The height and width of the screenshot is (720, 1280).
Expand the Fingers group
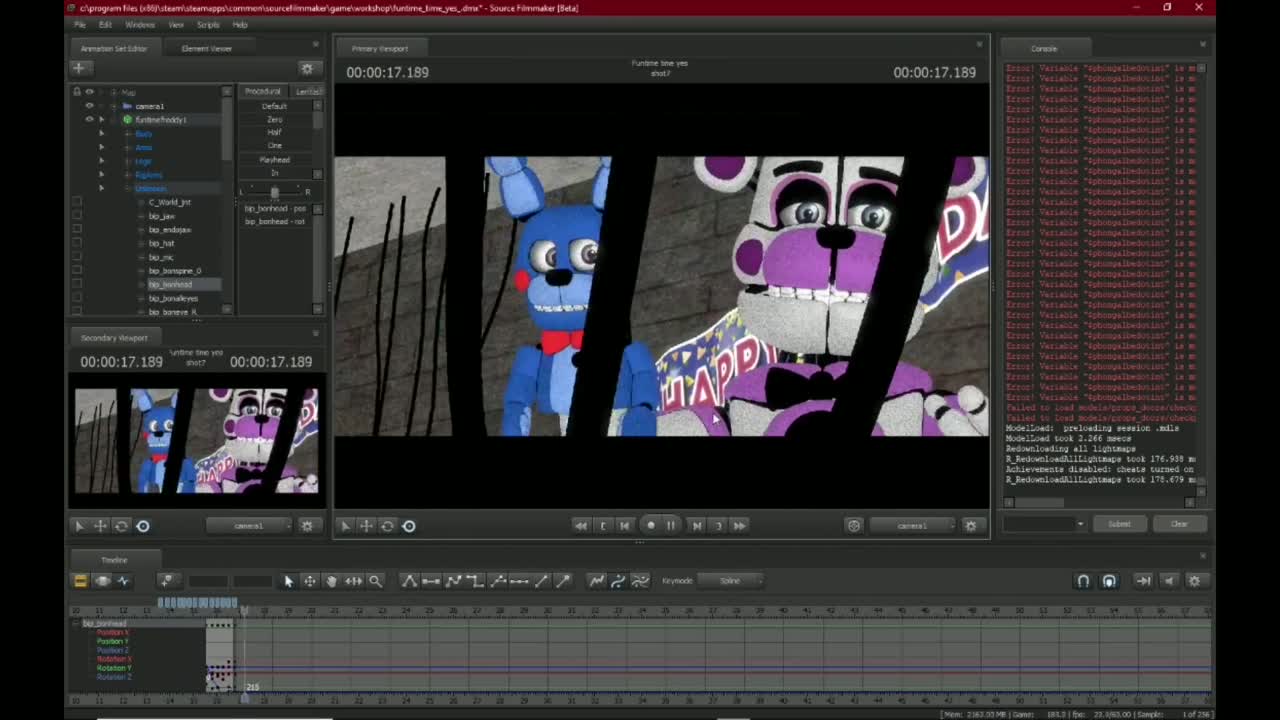(101, 174)
